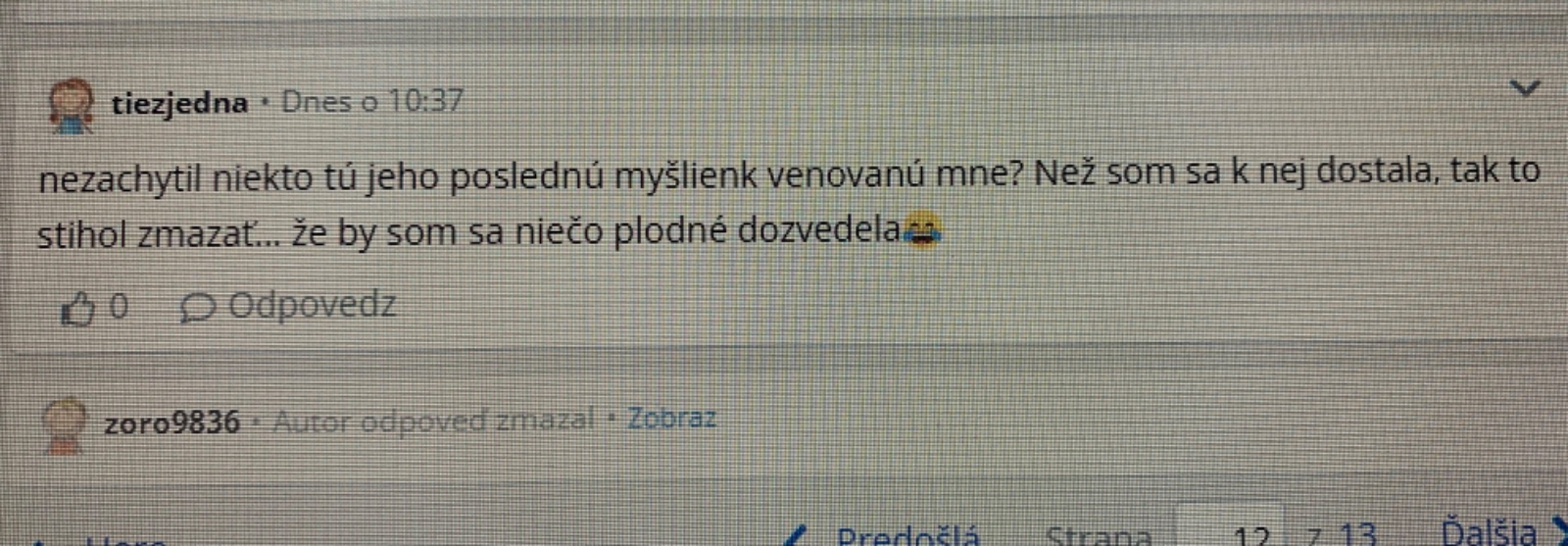Open tiezjedna's avatar picture
The width and height of the screenshot is (1568, 546).
point(71,106)
